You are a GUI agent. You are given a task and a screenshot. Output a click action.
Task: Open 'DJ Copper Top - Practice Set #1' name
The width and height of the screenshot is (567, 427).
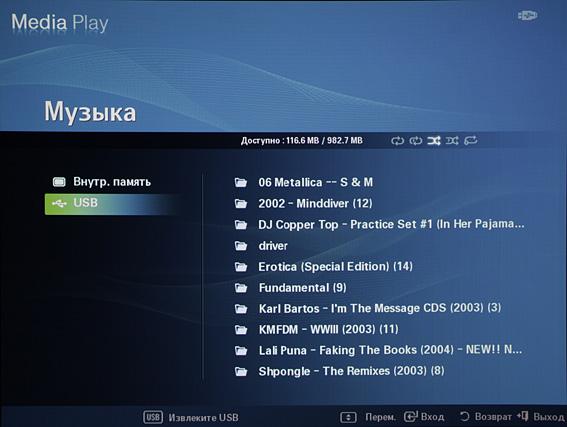[391, 225]
